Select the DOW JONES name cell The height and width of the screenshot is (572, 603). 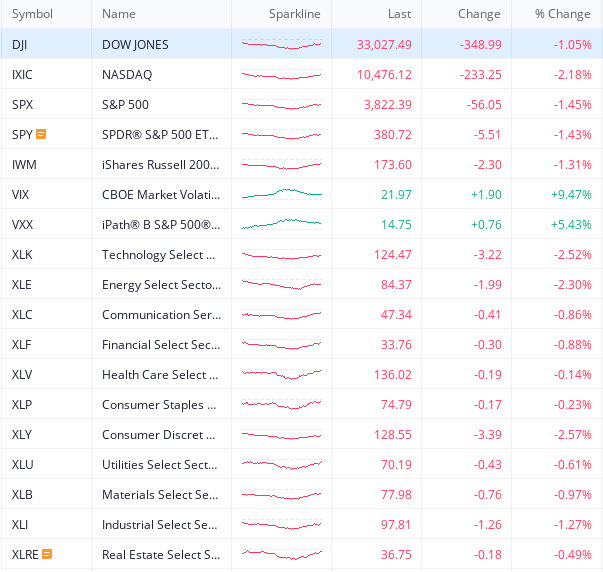[162, 44]
